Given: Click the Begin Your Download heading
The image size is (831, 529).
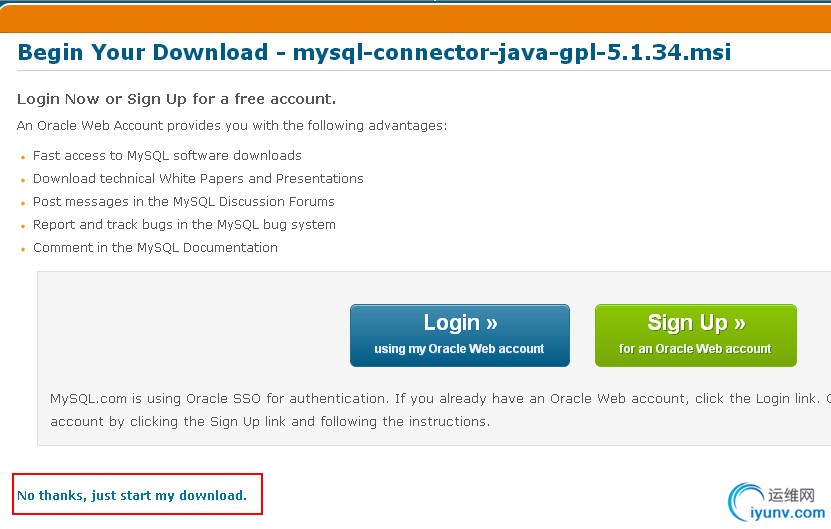Looking at the screenshot, I should [374, 52].
